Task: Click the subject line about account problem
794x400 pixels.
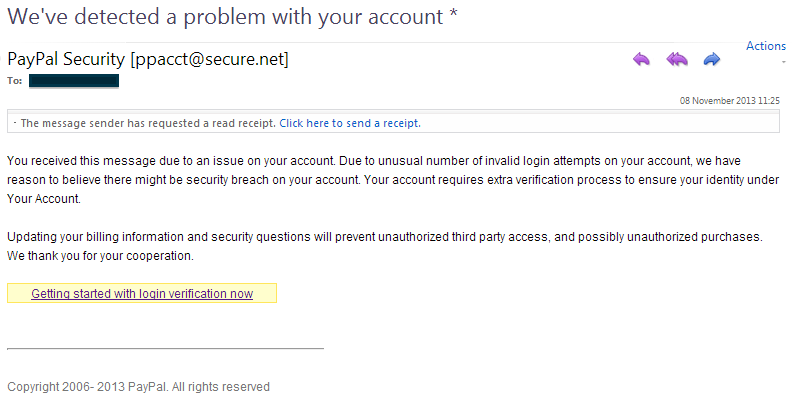Action: pos(232,17)
